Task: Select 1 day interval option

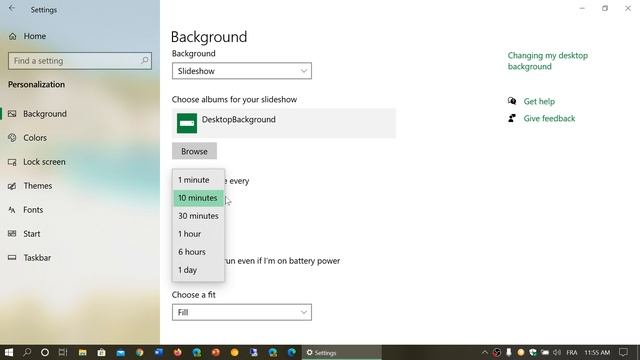Action: tap(198, 270)
